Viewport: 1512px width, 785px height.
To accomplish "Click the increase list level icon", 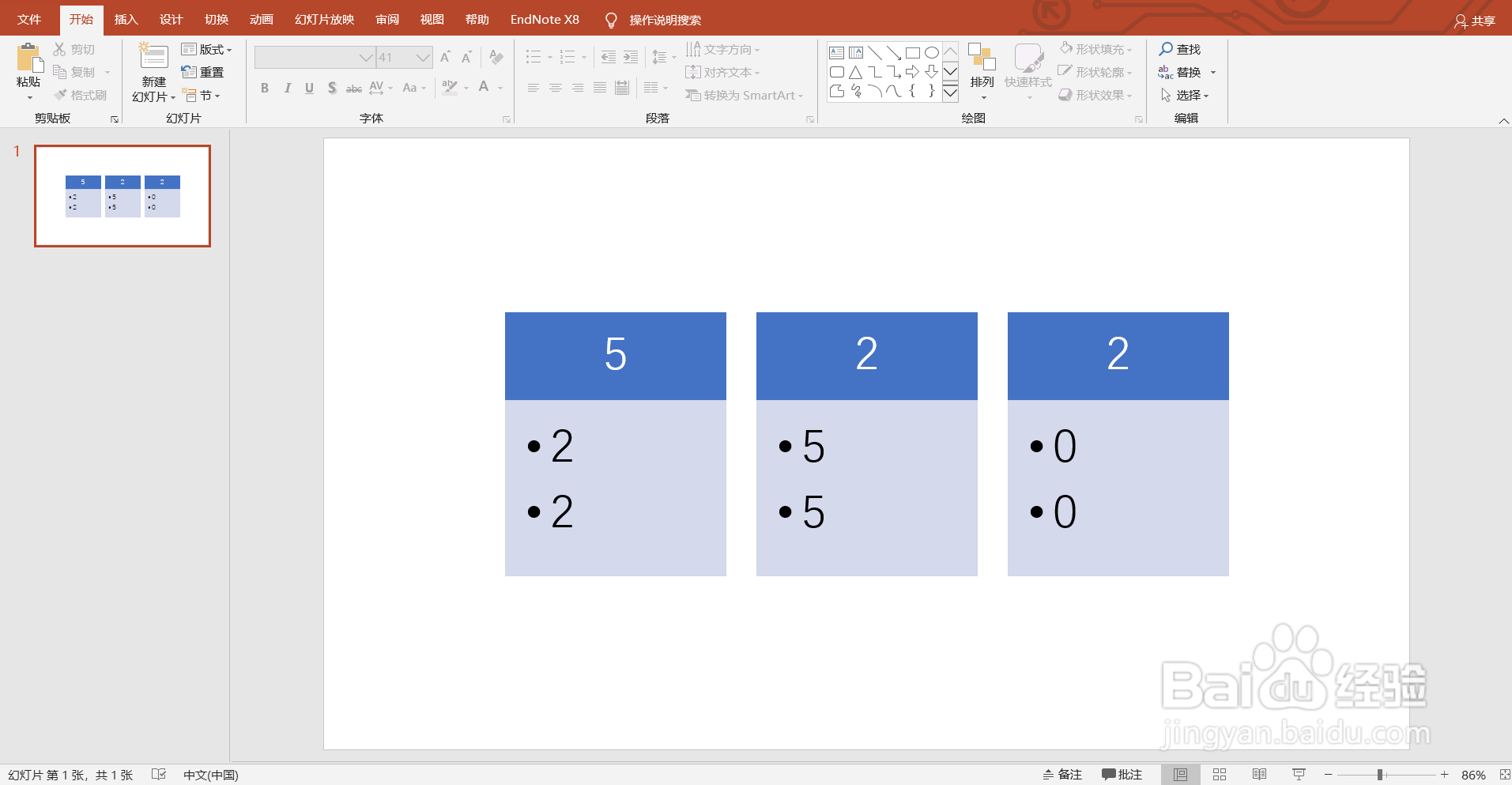I will [631, 57].
